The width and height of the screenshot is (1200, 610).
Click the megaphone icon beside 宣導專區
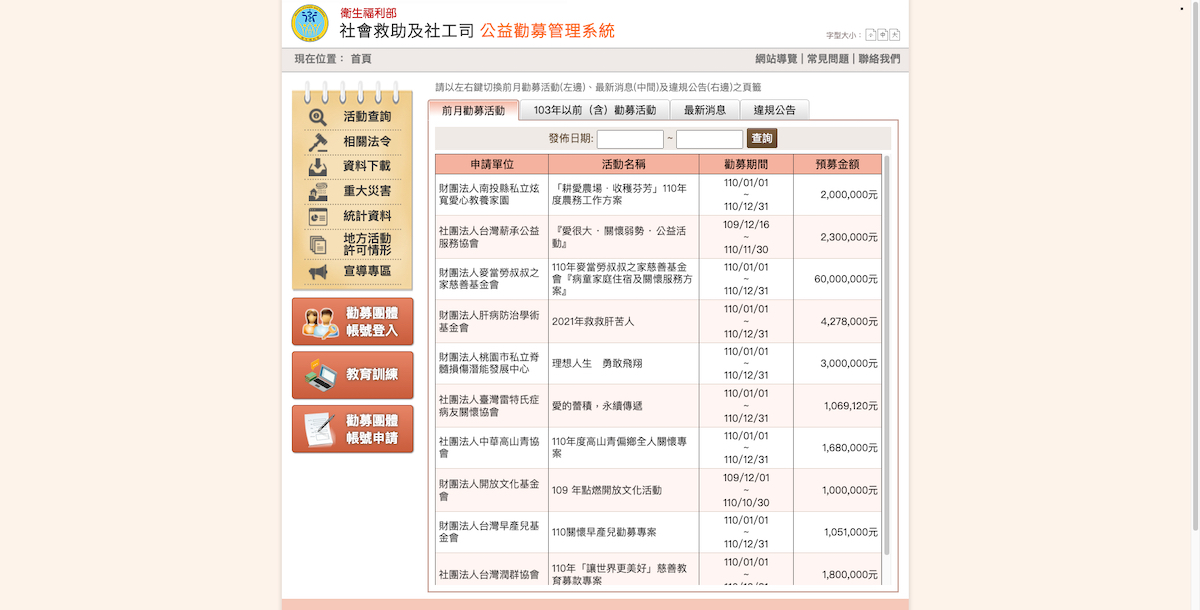tap(318, 272)
